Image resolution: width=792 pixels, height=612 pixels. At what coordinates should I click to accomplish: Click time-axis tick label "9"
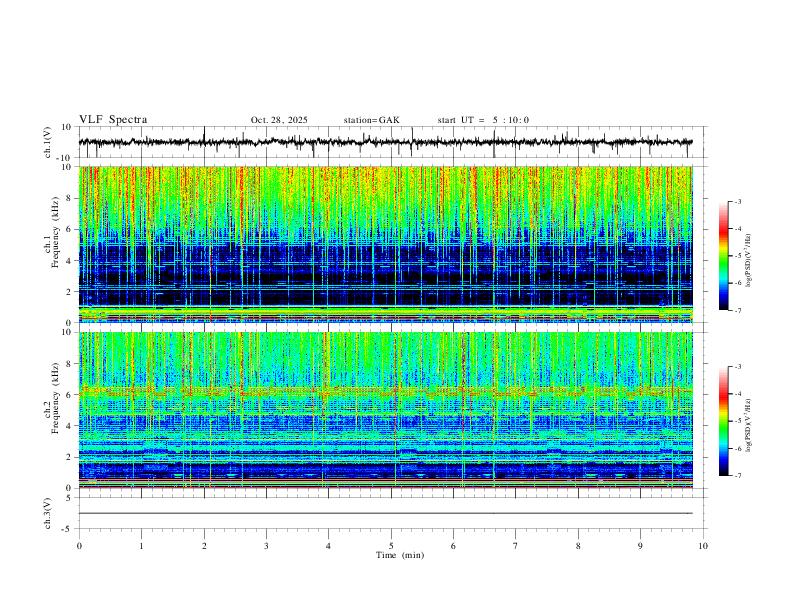(x=640, y=546)
